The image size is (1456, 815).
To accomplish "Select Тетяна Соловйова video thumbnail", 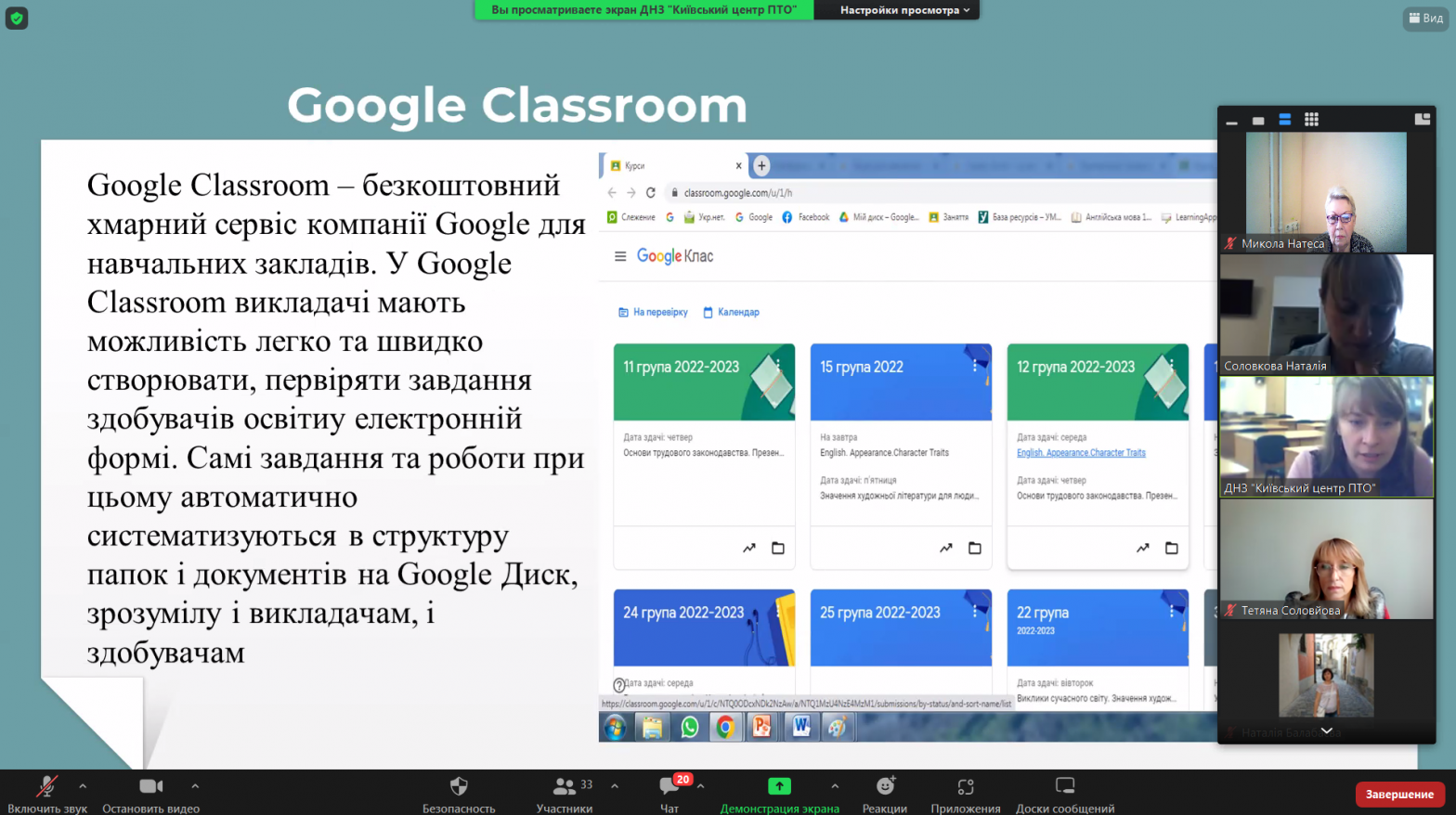I will point(1326,560).
